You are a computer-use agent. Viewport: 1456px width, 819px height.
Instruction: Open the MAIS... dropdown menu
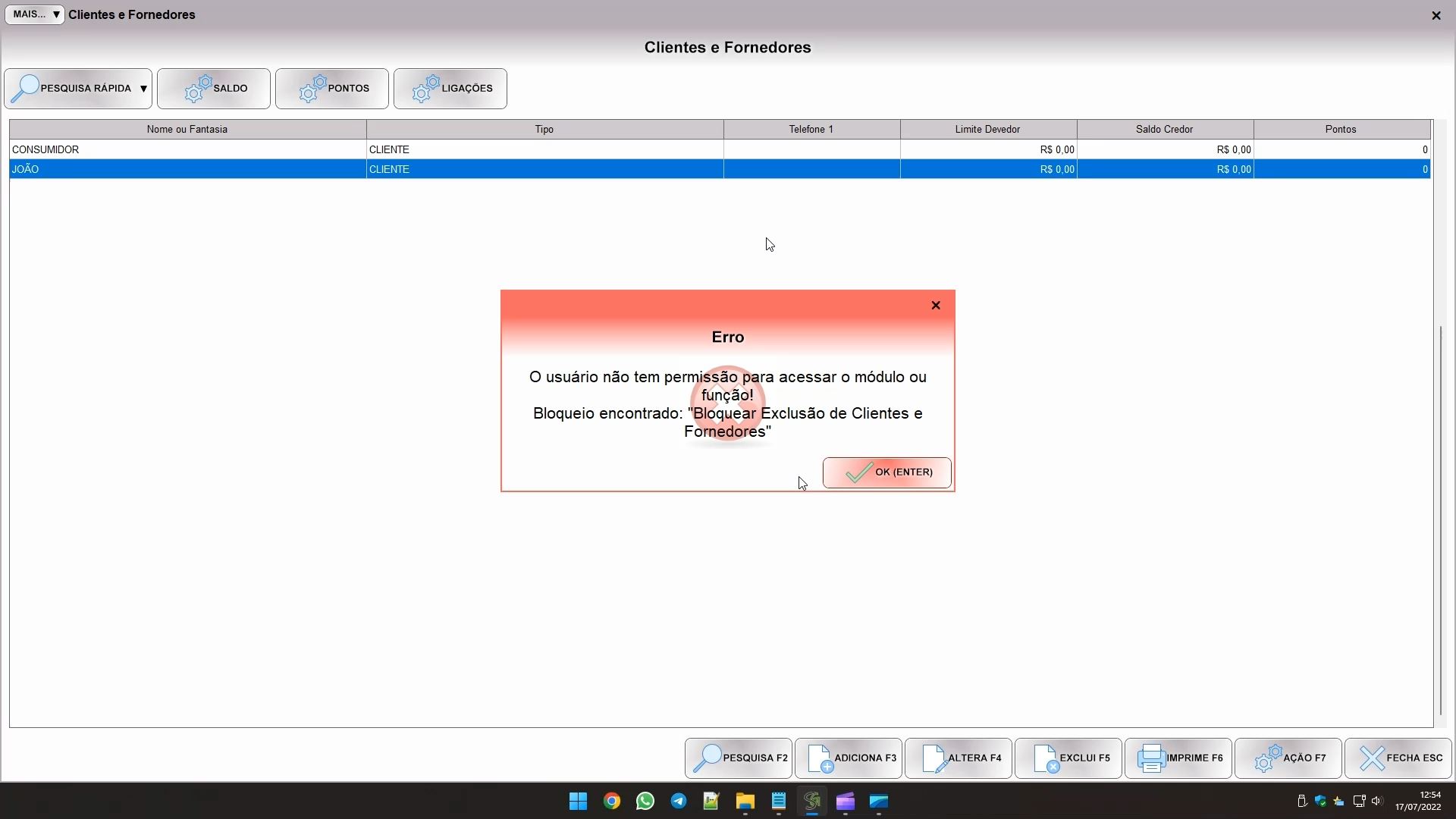click(x=35, y=14)
